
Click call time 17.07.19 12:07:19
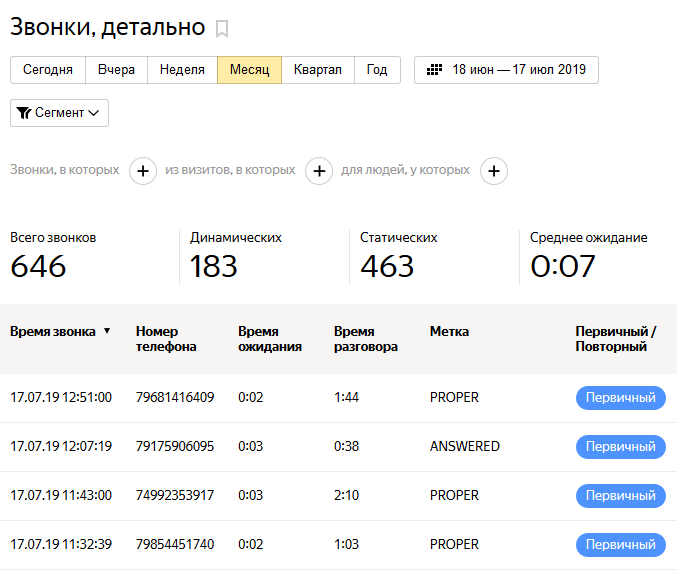(x=61, y=446)
